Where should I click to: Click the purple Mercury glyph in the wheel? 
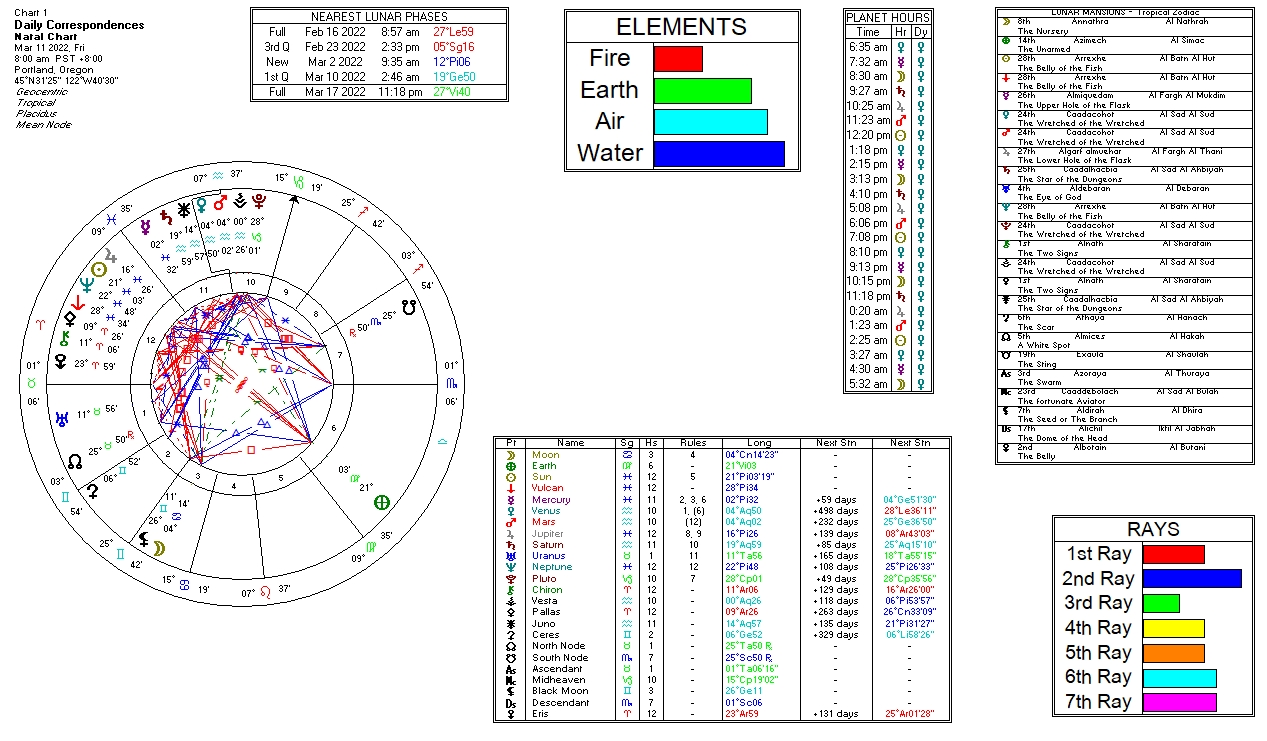click(146, 226)
